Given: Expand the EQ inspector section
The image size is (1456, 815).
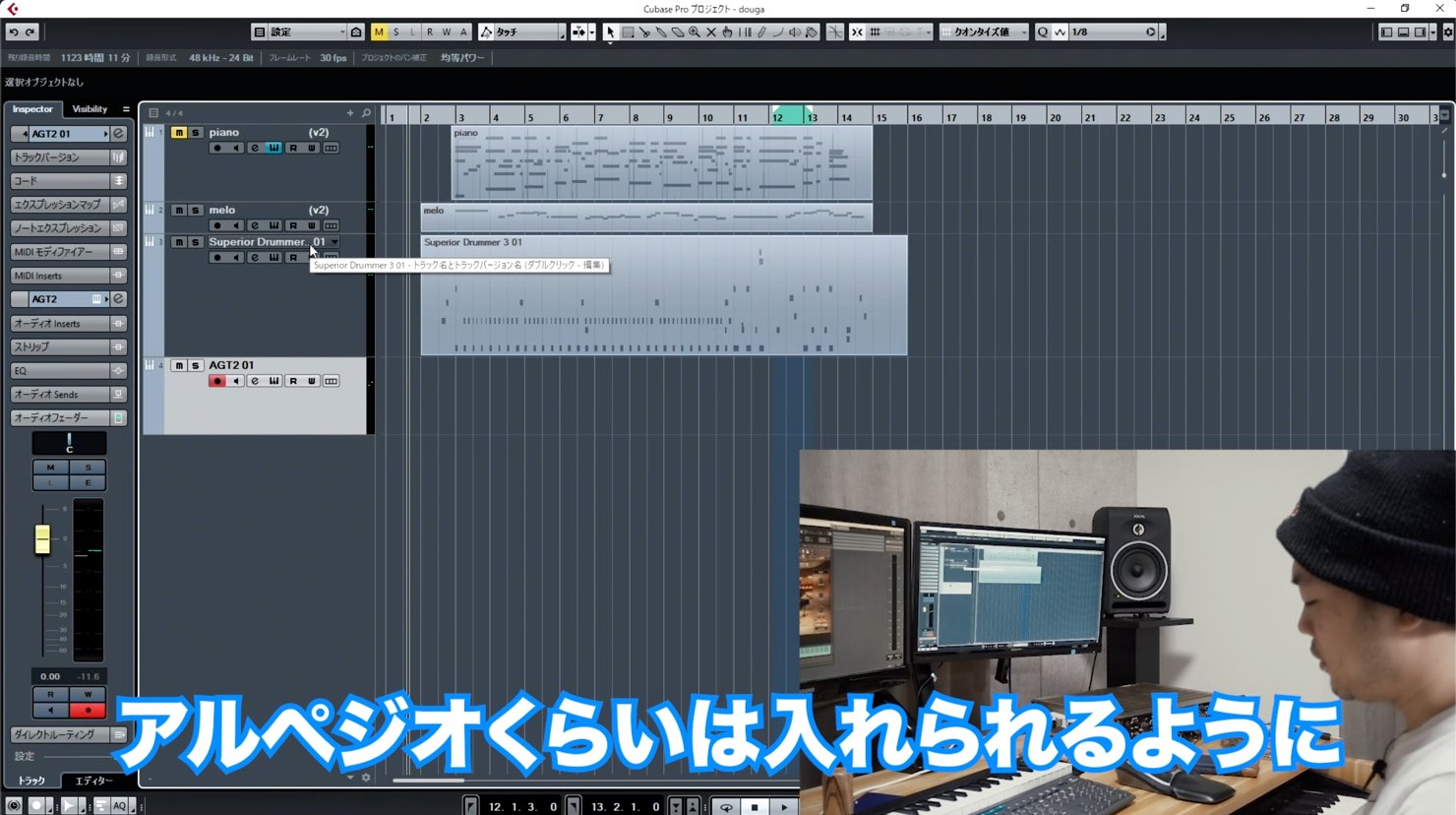Looking at the screenshot, I should tap(69, 371).
